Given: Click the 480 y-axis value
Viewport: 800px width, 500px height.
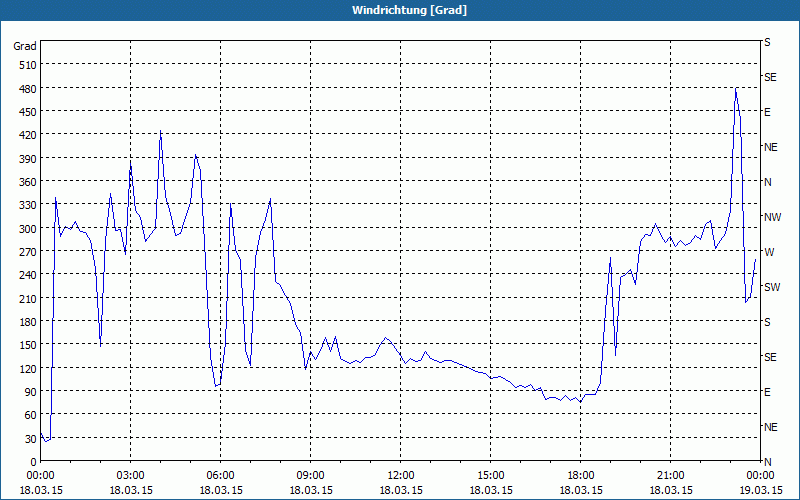Looking at the screenshot, I should click(28, 89).
